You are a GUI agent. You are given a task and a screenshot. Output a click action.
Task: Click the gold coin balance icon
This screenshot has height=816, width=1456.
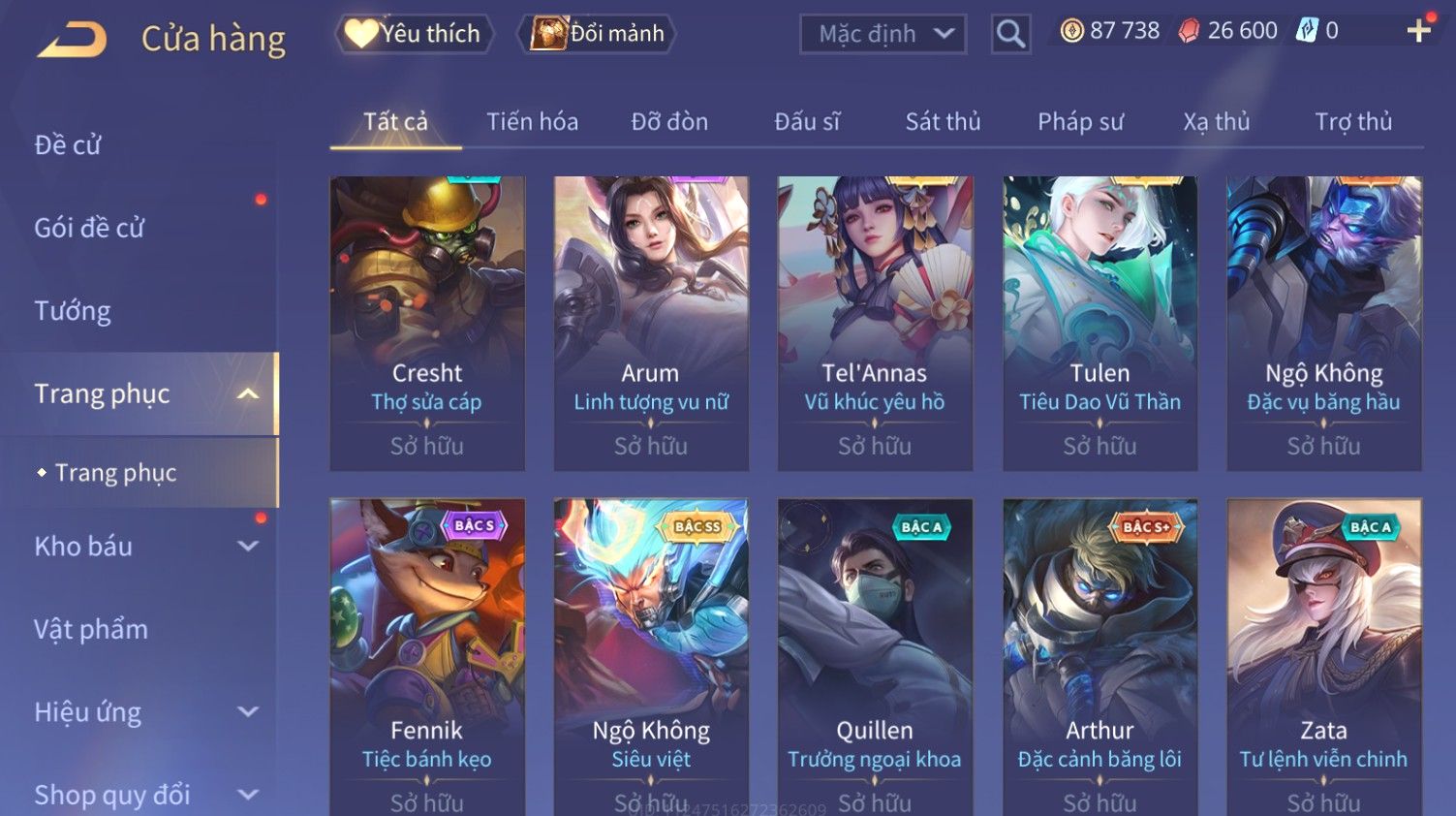click(1071, 31)
